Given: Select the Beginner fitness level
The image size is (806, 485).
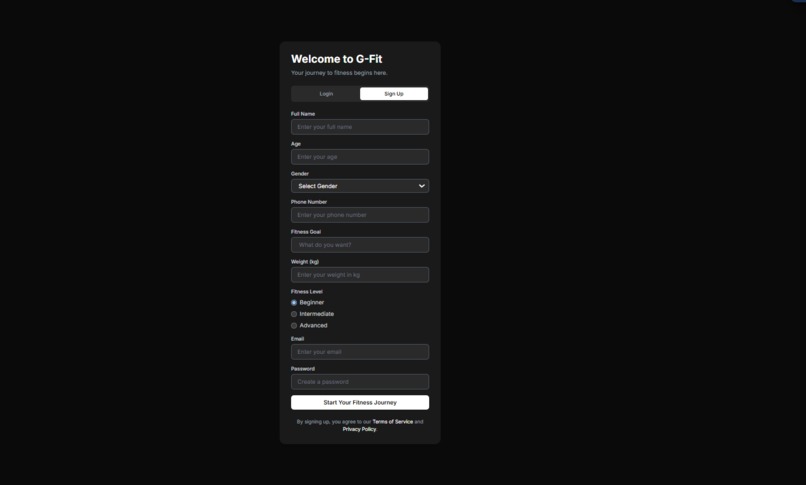Looking at the screenshot, I should pos(294,303).
